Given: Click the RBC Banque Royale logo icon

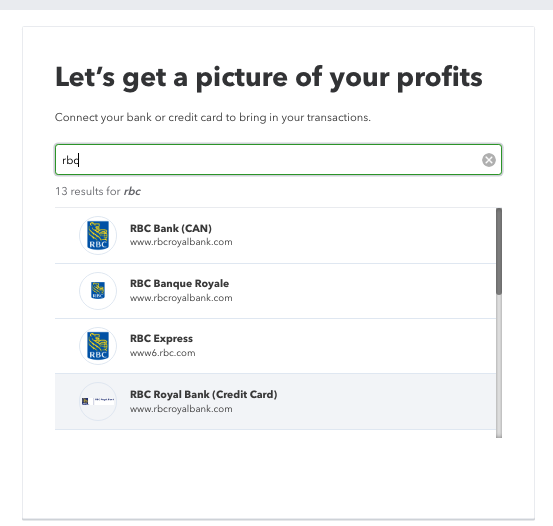Looking at the screenshot, I should (x=98, y=291).
